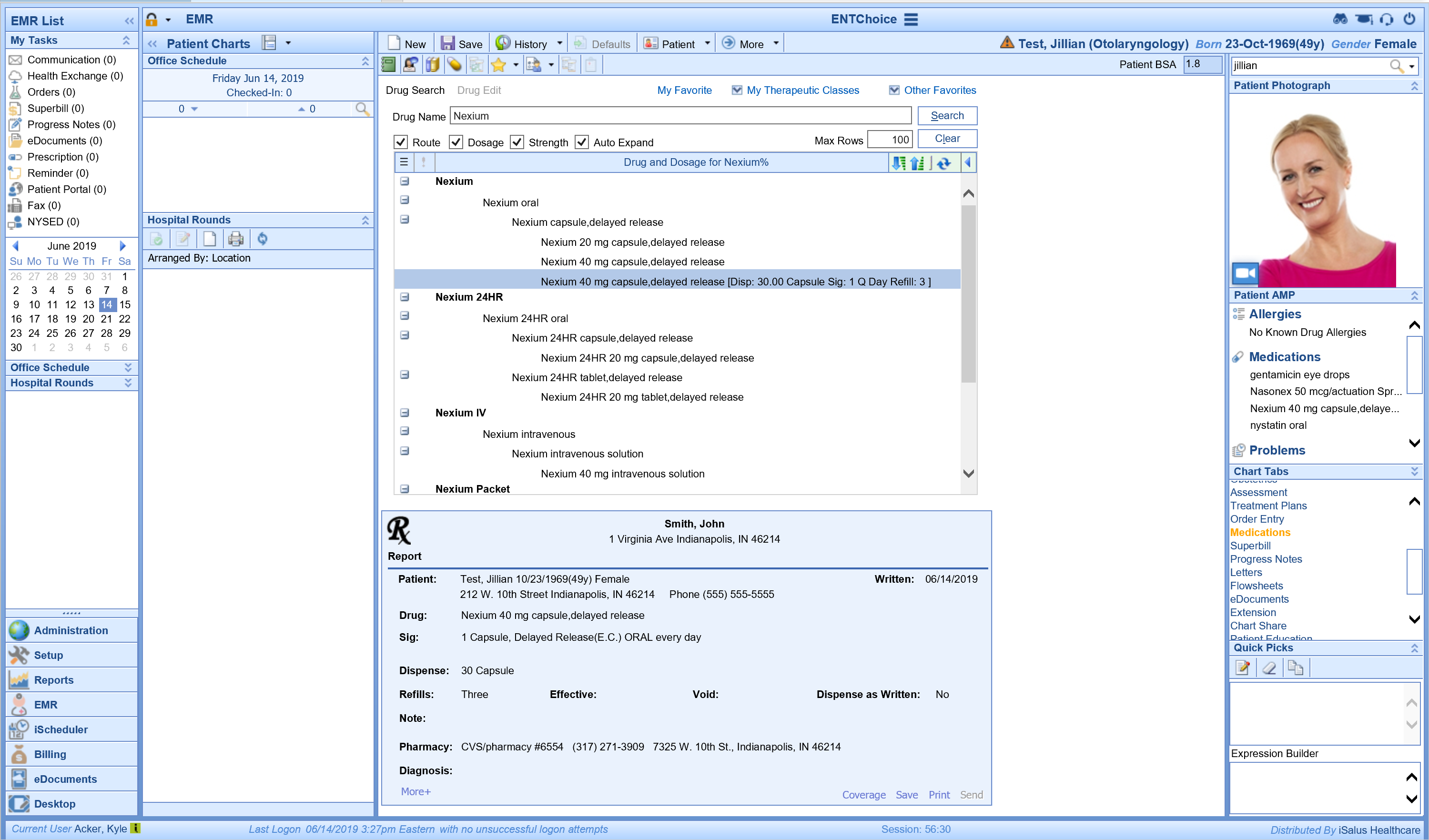The image size is (1429, 840).
Task: Click the green notebook toolbar icon
Action: (389, 65)
